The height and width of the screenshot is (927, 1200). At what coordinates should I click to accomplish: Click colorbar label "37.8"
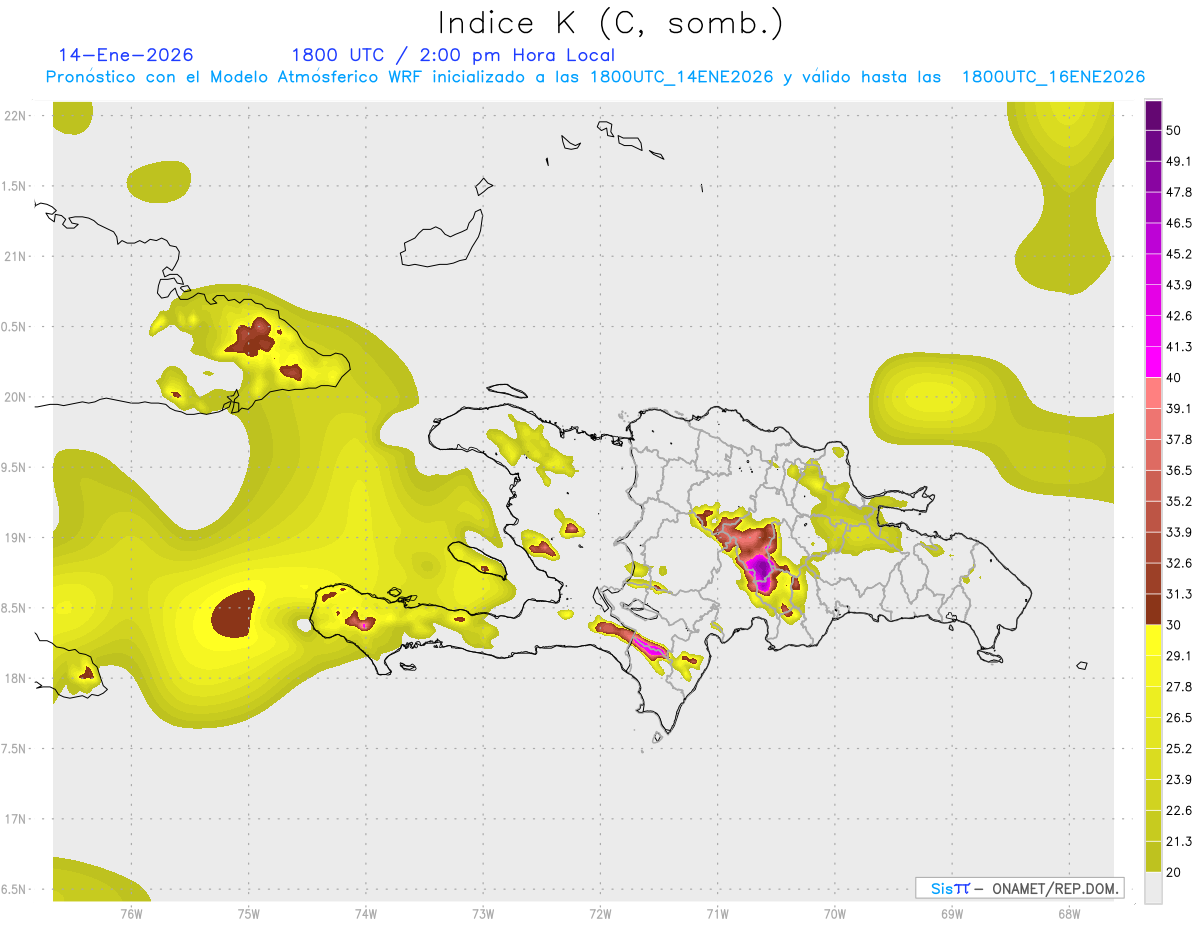tap(1178, 439)
